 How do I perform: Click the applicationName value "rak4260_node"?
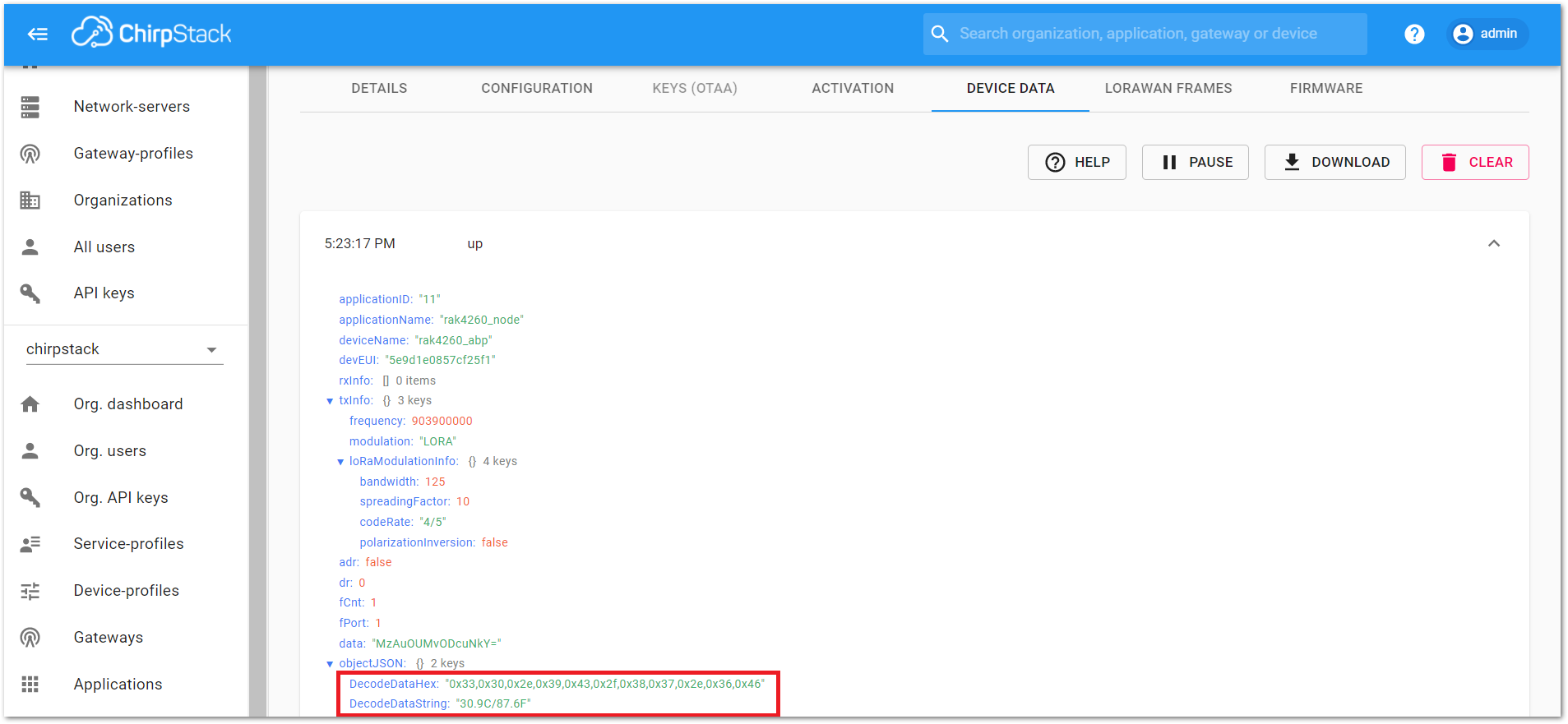pos(482,320)
